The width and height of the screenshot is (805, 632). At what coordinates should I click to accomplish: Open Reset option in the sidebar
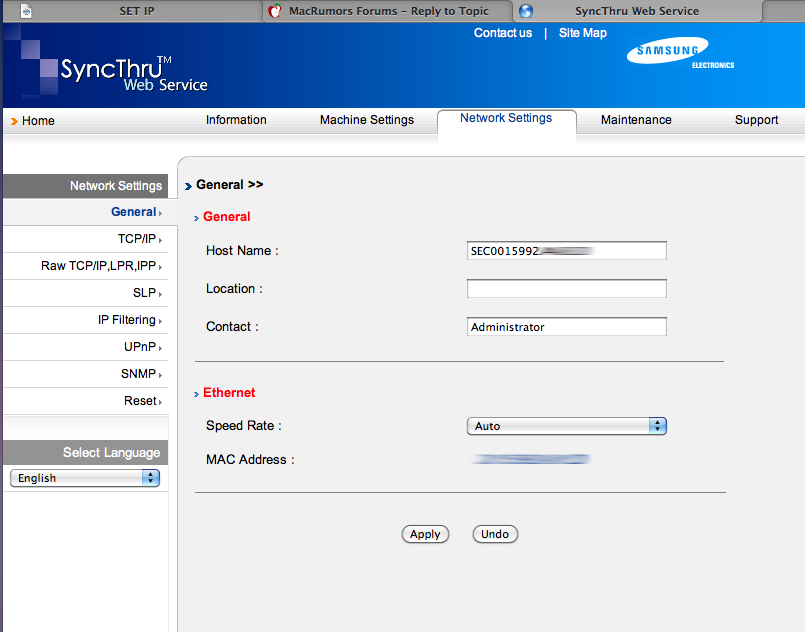click(140, 401)
